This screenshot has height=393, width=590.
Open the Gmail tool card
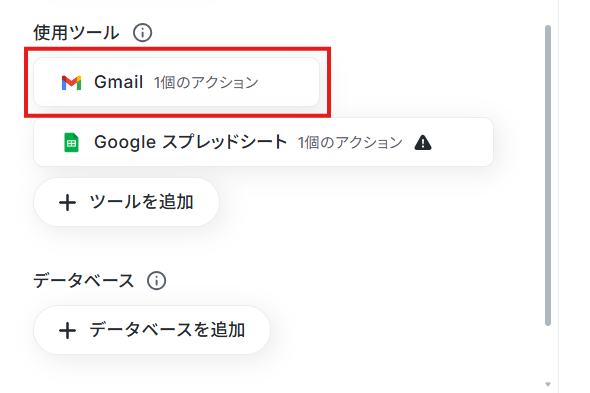click(x=176, y=82)
